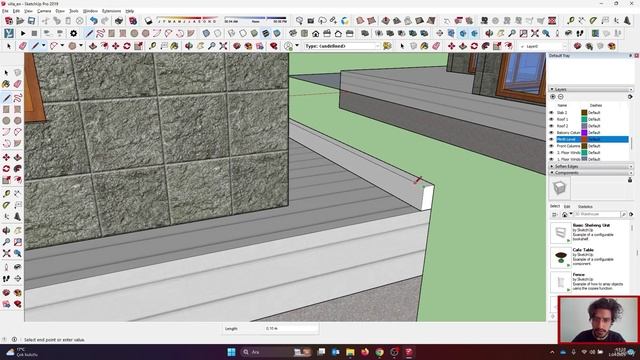The height and width of the screenshot is (360, 640).
Task: Click the Save floppy disk icon
Action: [x=31, y=21]
